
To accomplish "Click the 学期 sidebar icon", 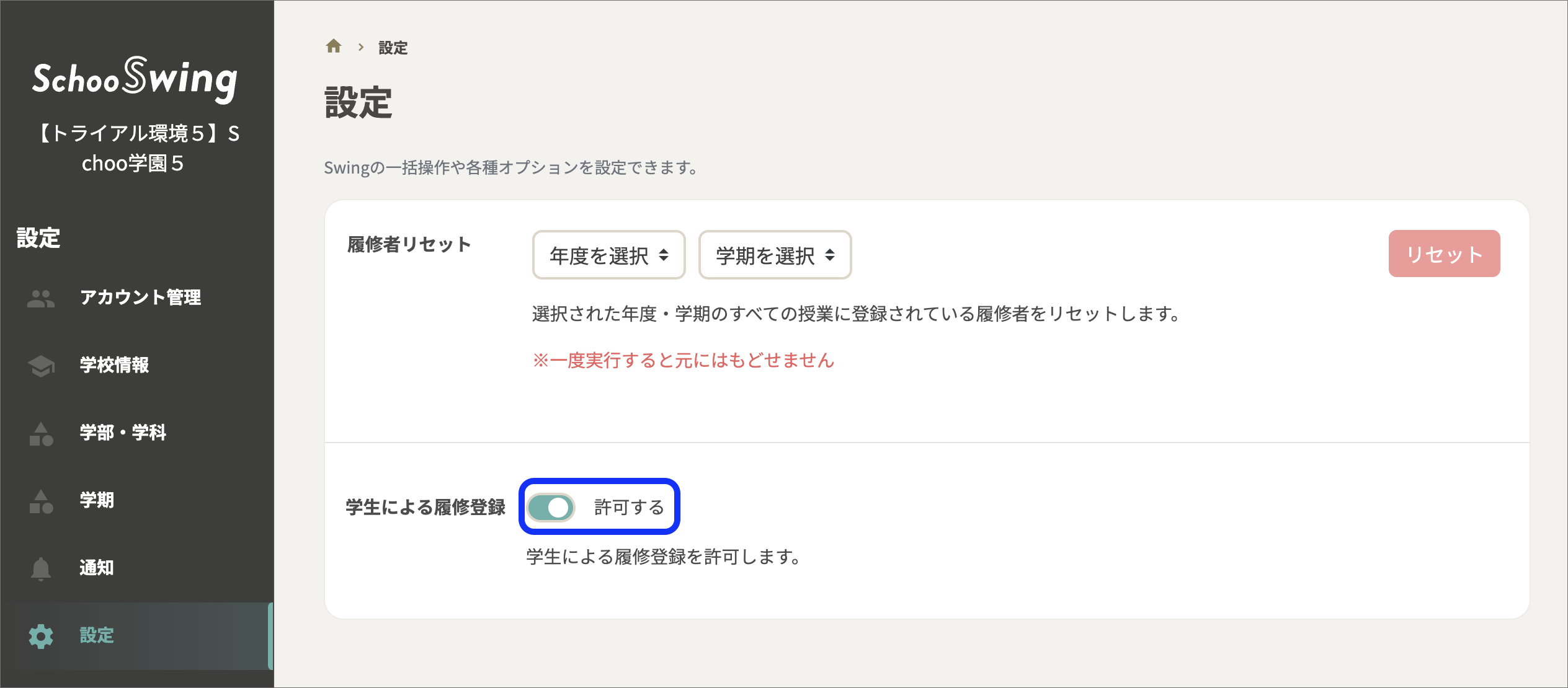I will click(x=40, y=501).
